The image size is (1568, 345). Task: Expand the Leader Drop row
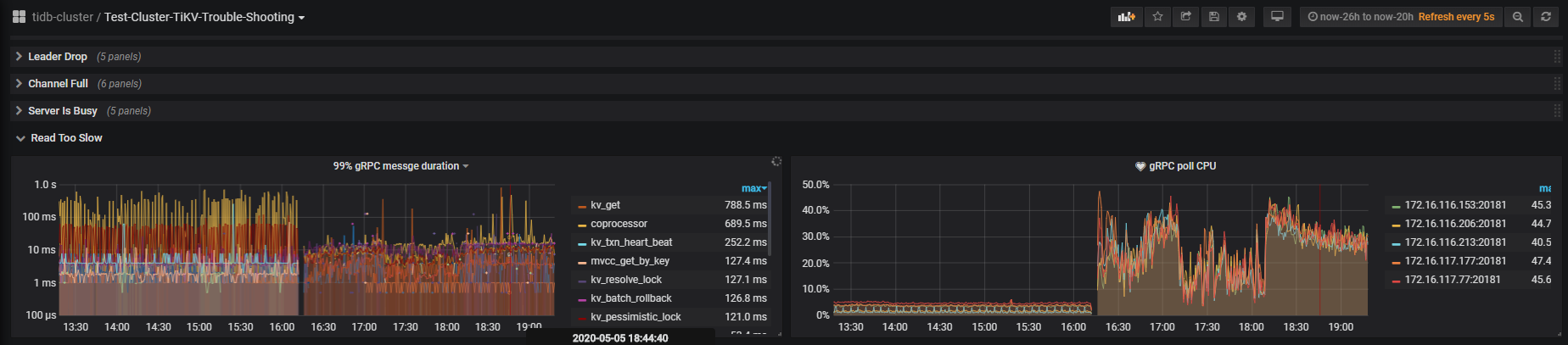tap(57, 57)
